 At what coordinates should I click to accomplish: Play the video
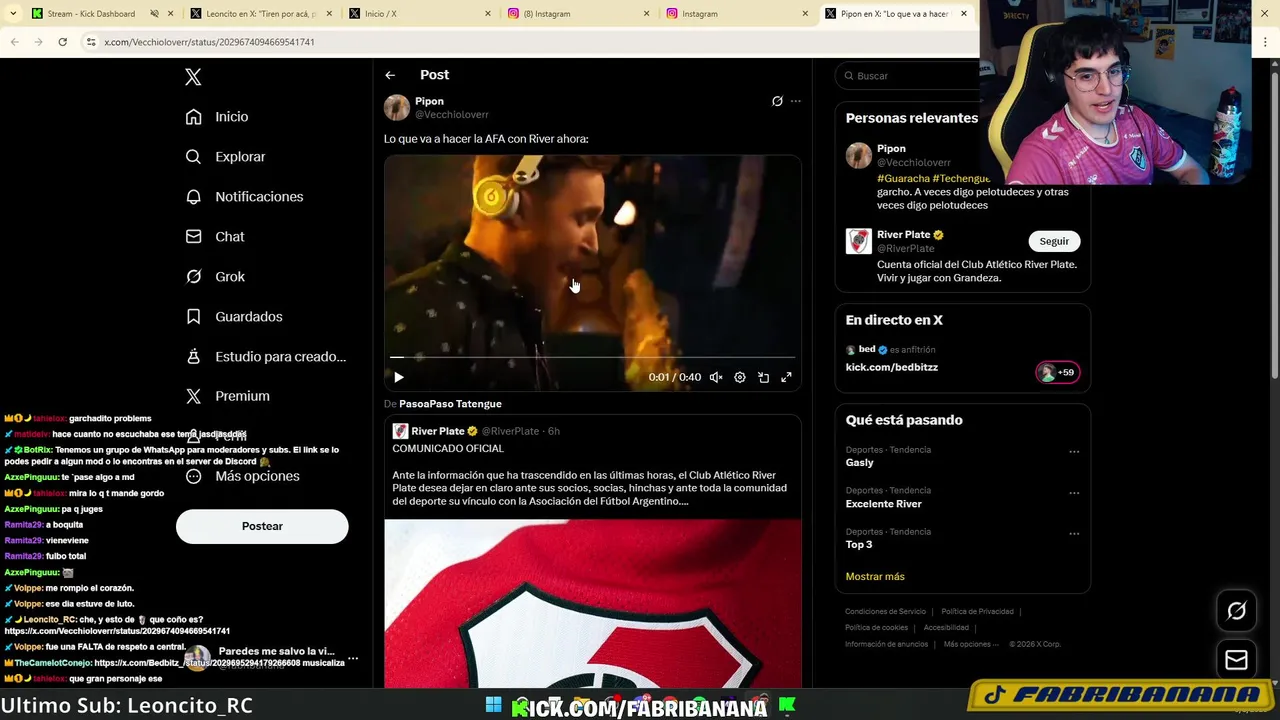pos(398,377)
